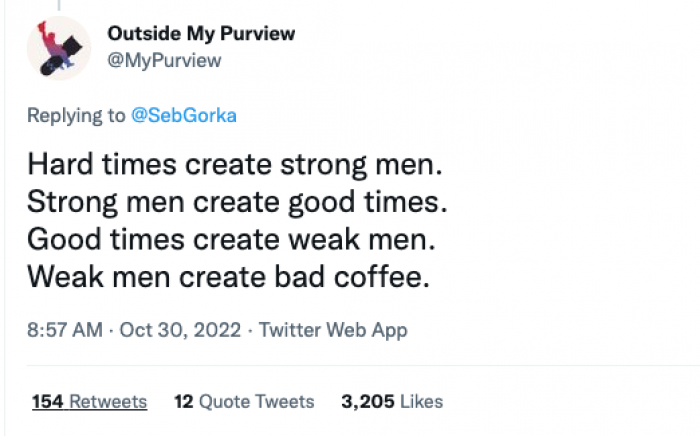
Task: Click the 'Strong men create good times' line
Action: (x=236, y=201)
